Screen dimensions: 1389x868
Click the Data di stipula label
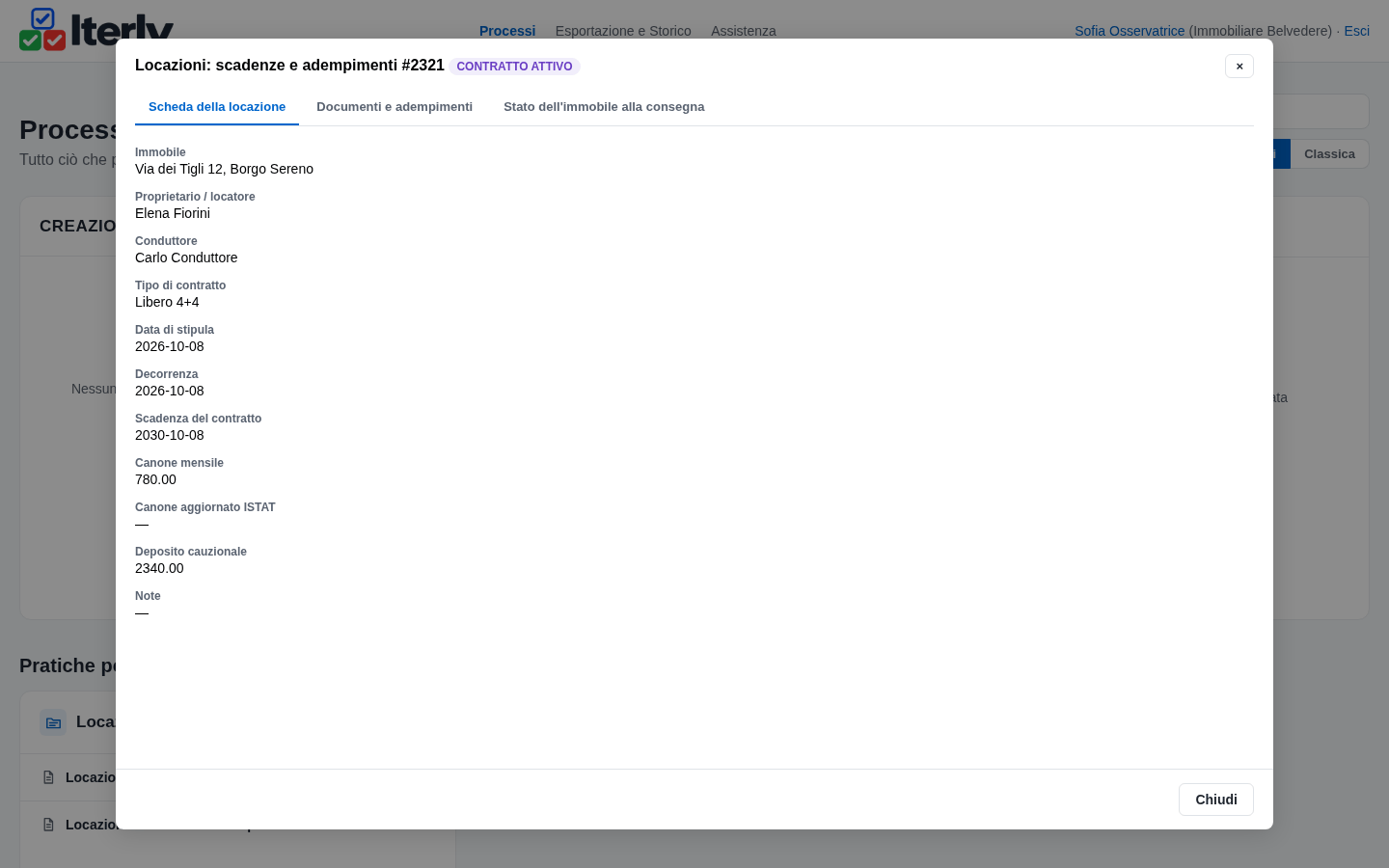[x=175, y=330]
